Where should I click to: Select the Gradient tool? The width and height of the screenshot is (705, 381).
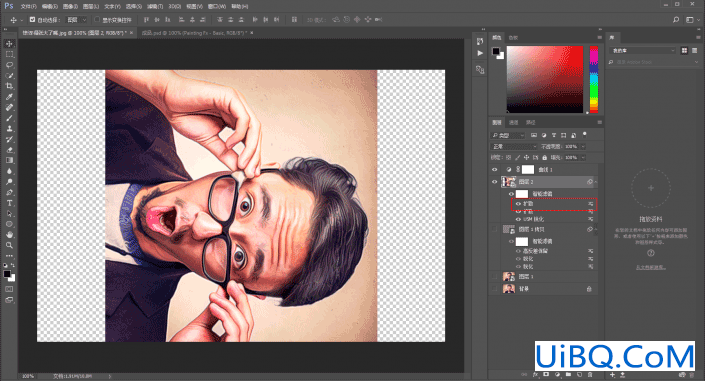[x=9, y=161]
